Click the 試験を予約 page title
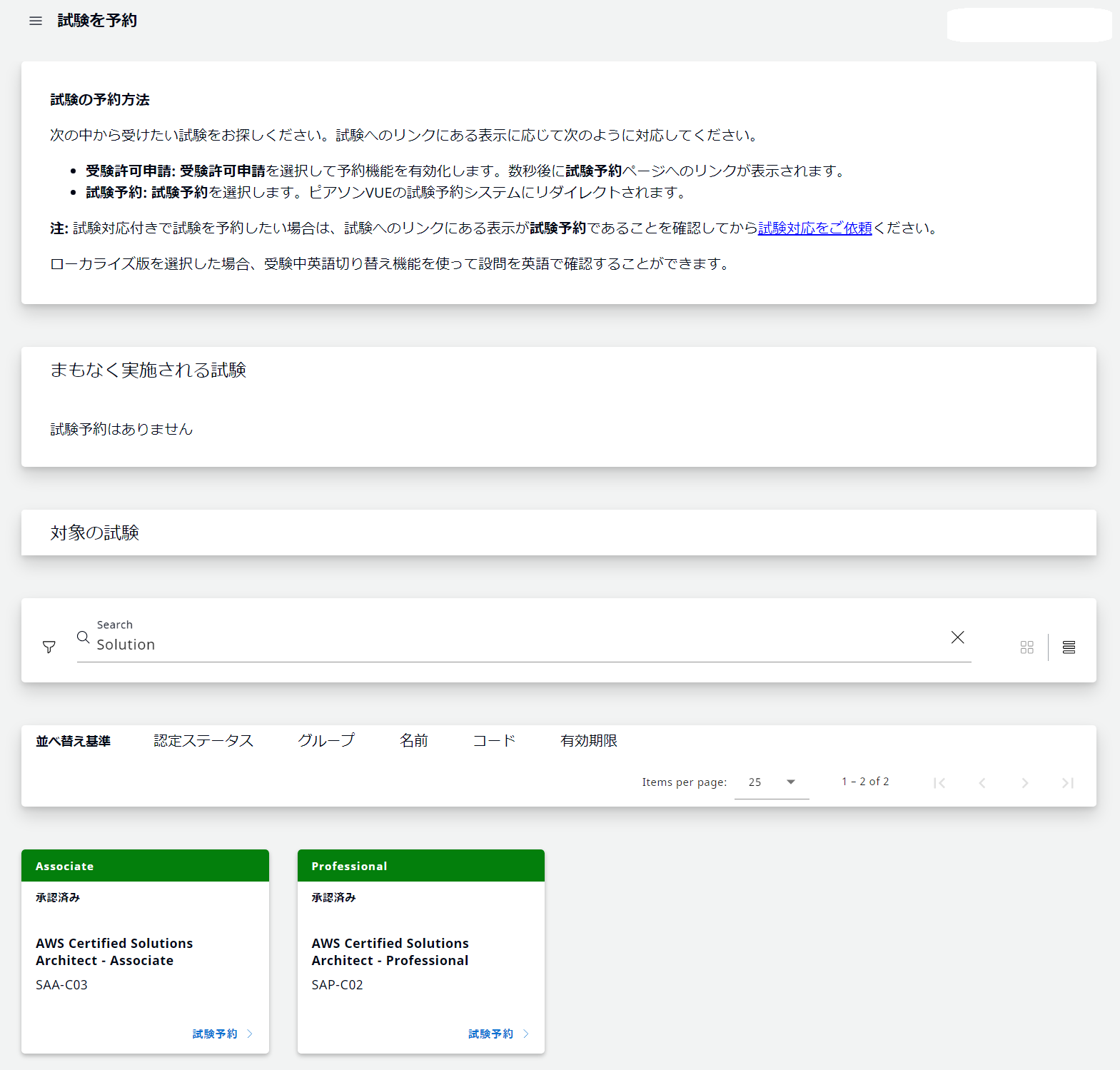 pyautogui.click(x=97, y=21)
